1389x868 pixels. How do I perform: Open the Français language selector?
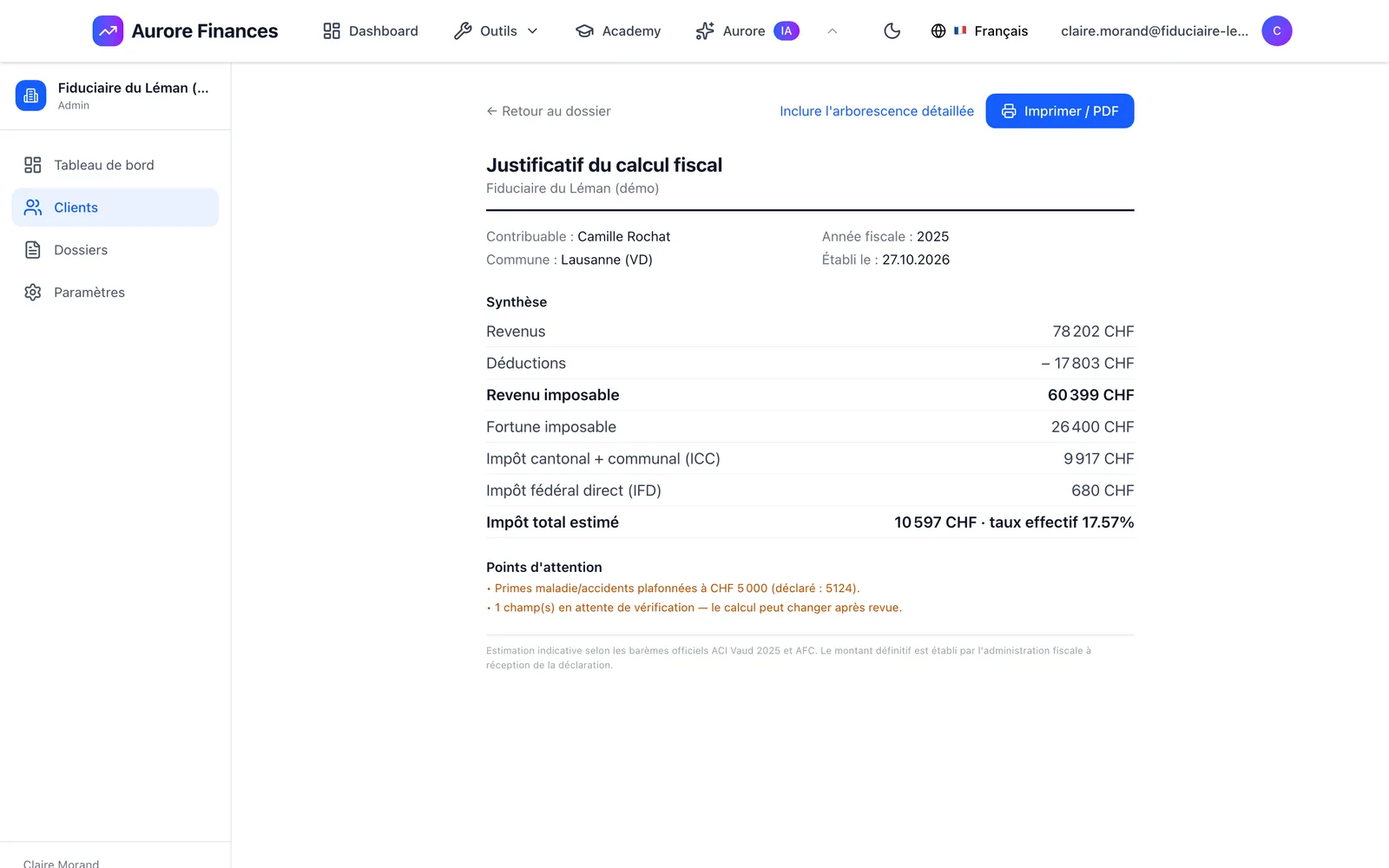click(x=979, y=31)
